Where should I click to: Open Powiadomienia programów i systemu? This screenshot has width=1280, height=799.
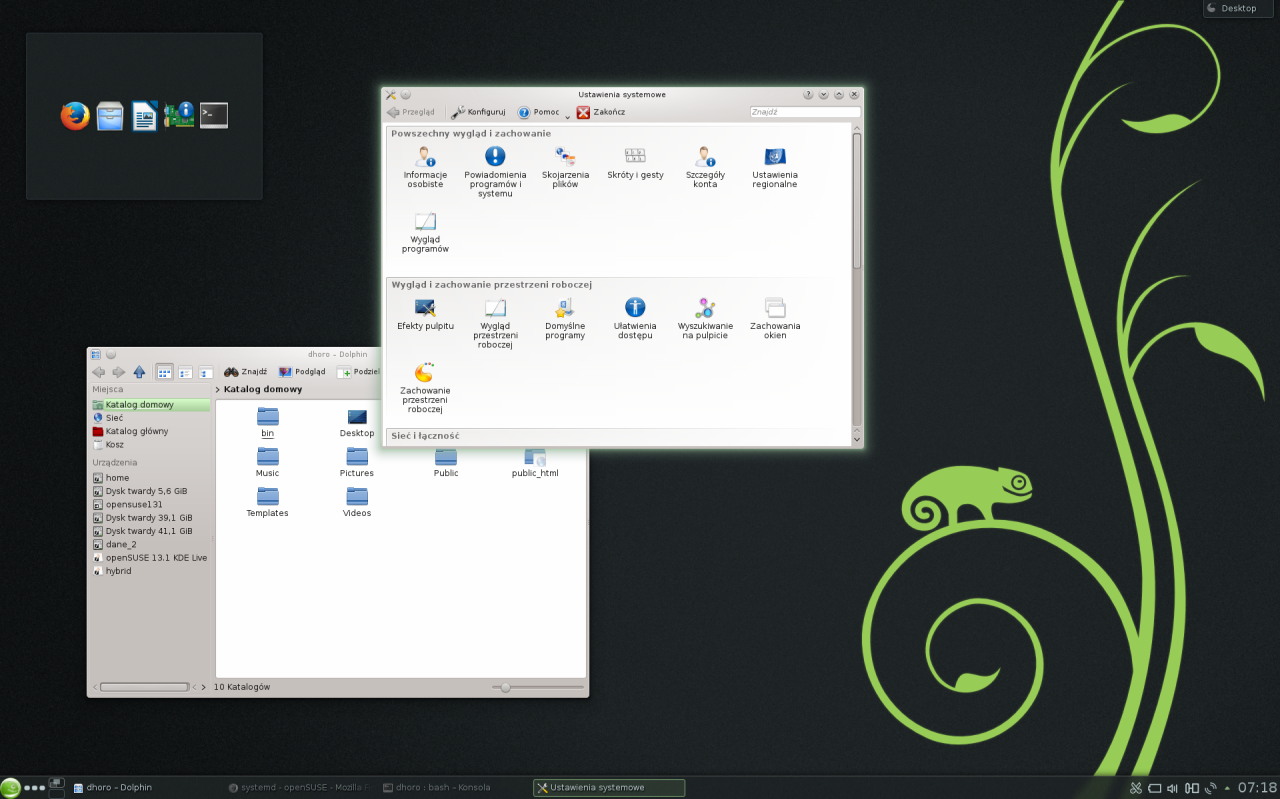coord(495,171)
